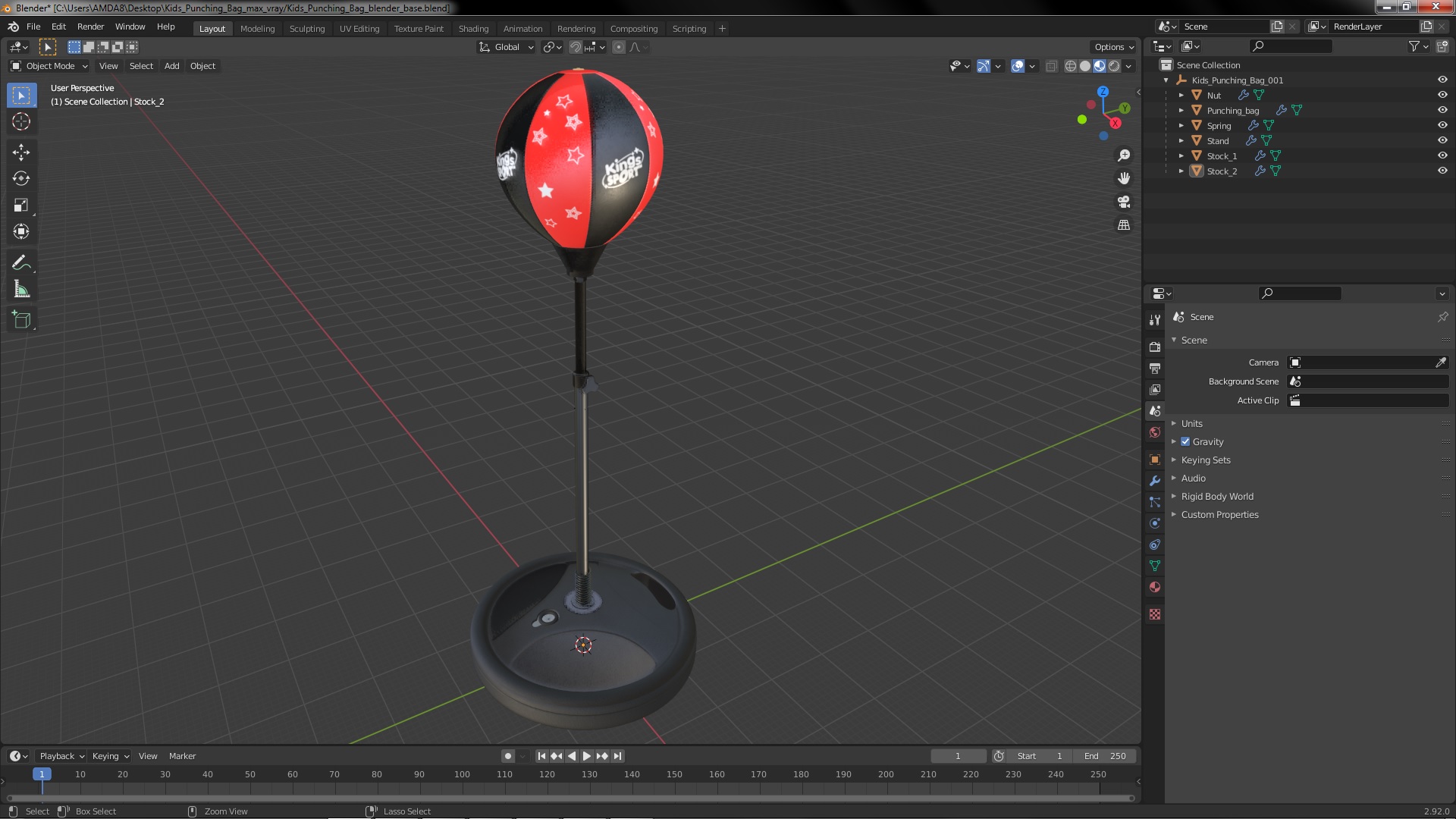The height and width of the screenshot is (819, 1456).
Task: Select the Annotate tool
Action: pyautogui.click(x=21, y=263)
